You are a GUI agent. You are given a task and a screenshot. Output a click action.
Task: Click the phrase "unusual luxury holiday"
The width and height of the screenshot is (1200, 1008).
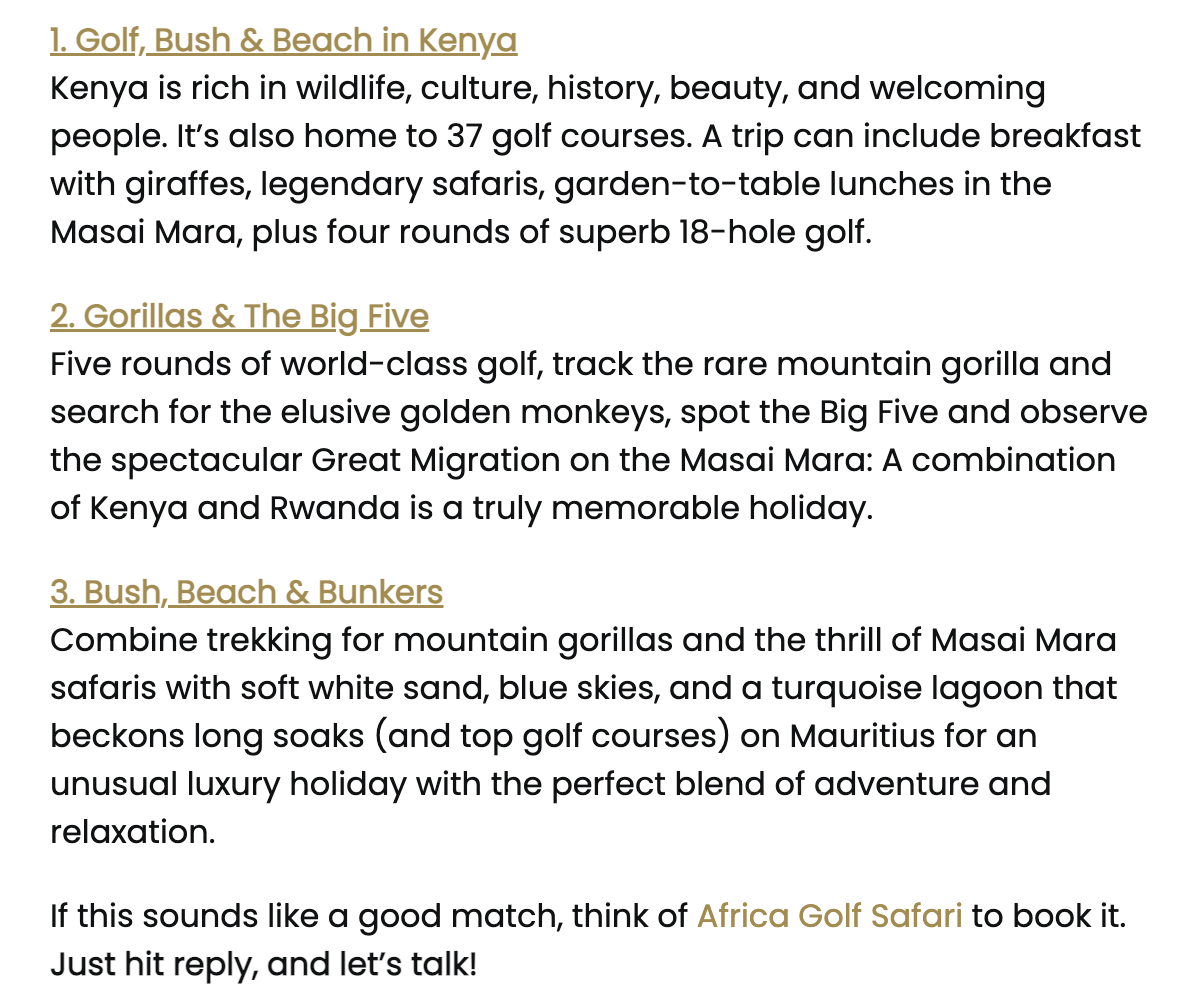tap(228, 785)
